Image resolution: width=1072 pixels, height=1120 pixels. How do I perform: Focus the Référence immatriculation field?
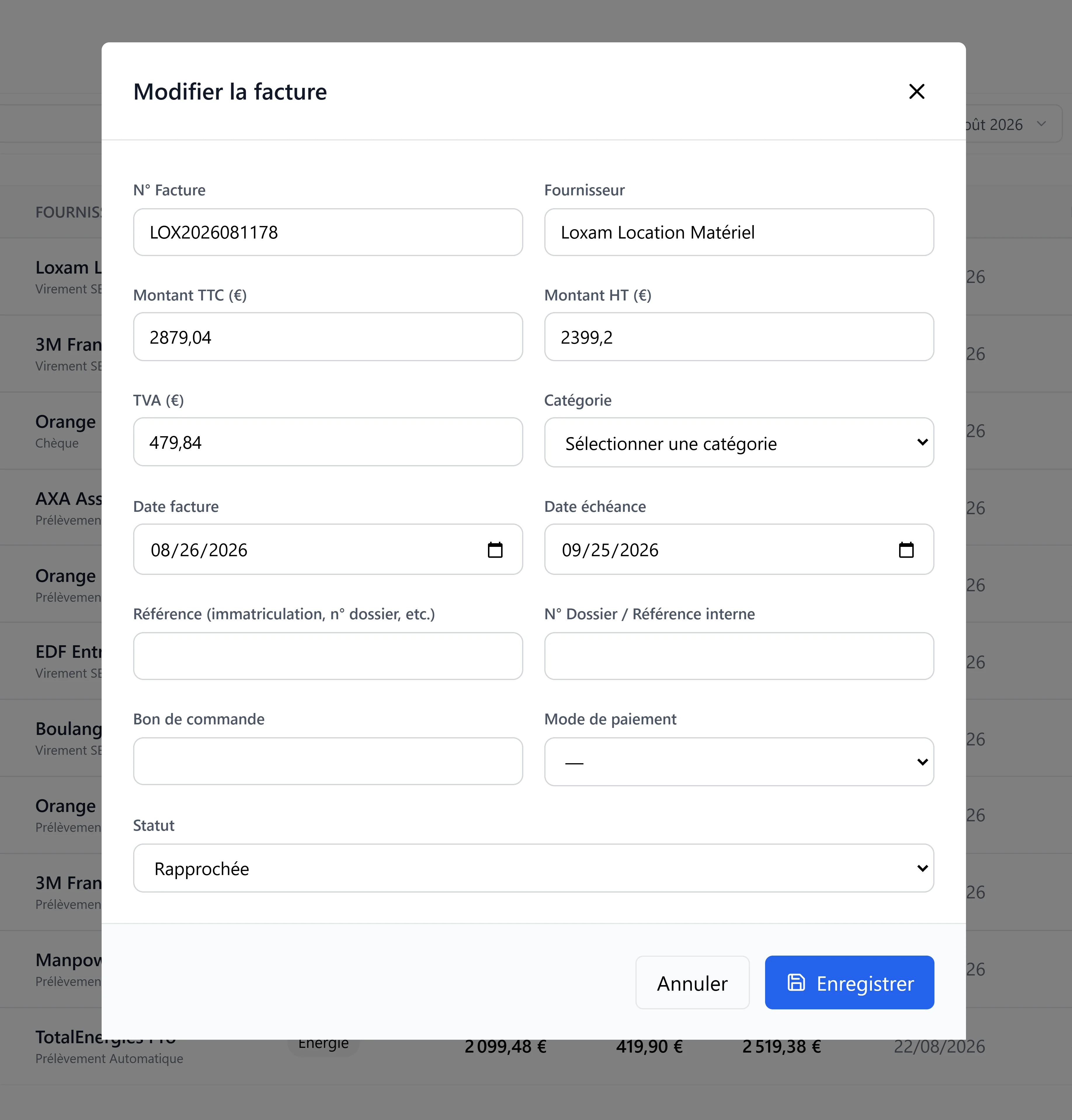click(328, 656)
